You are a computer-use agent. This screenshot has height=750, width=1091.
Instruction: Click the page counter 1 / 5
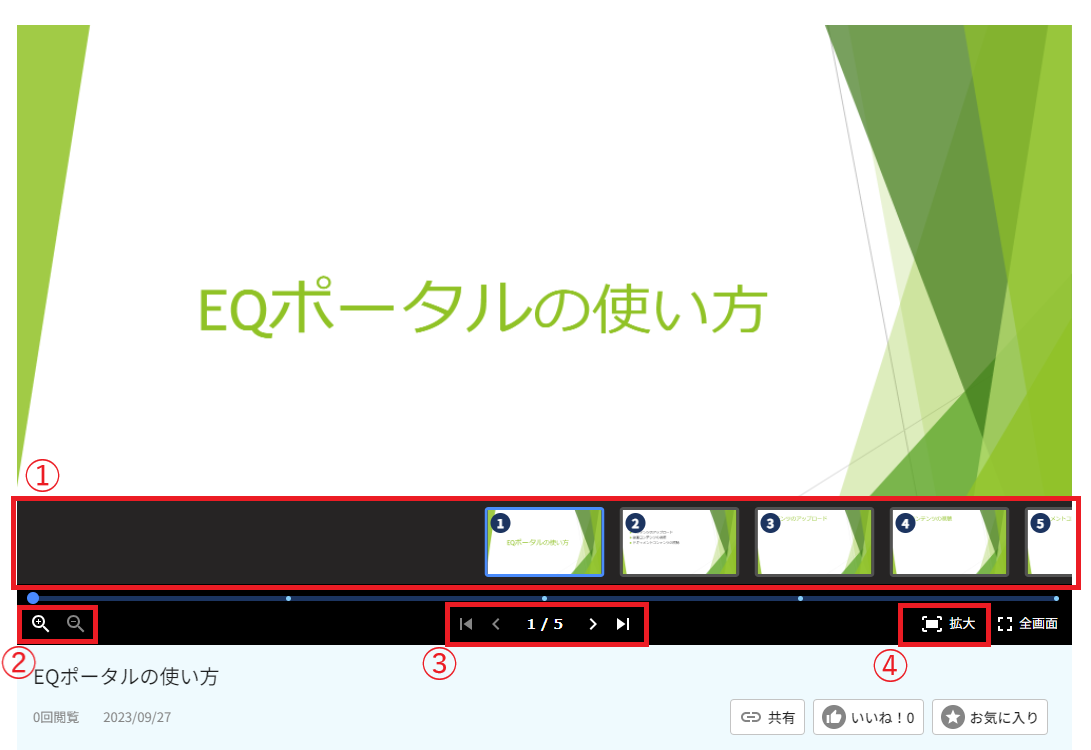pos(545,624)
